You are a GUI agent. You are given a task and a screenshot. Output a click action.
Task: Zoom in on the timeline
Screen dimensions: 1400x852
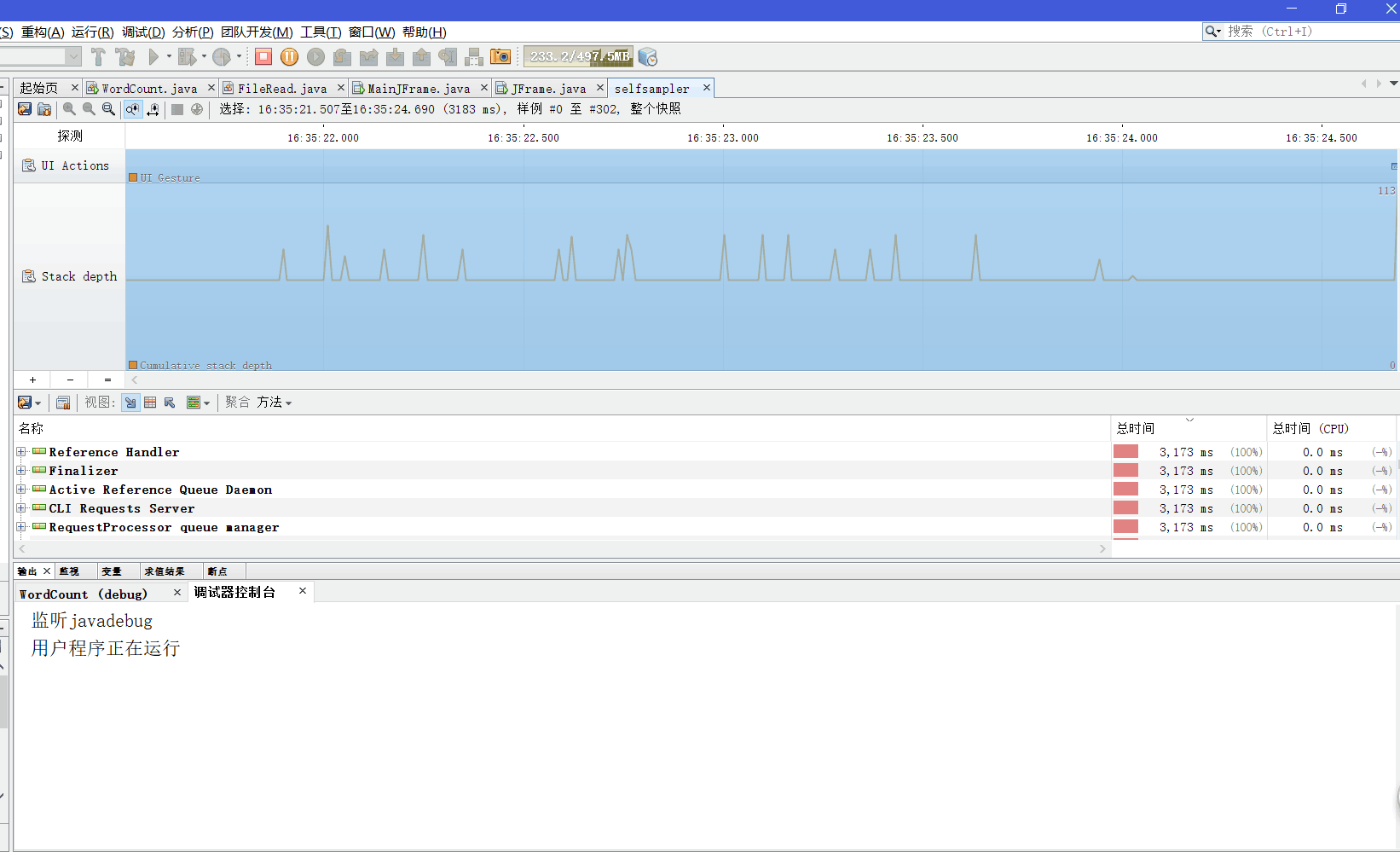tap(69, 109)
